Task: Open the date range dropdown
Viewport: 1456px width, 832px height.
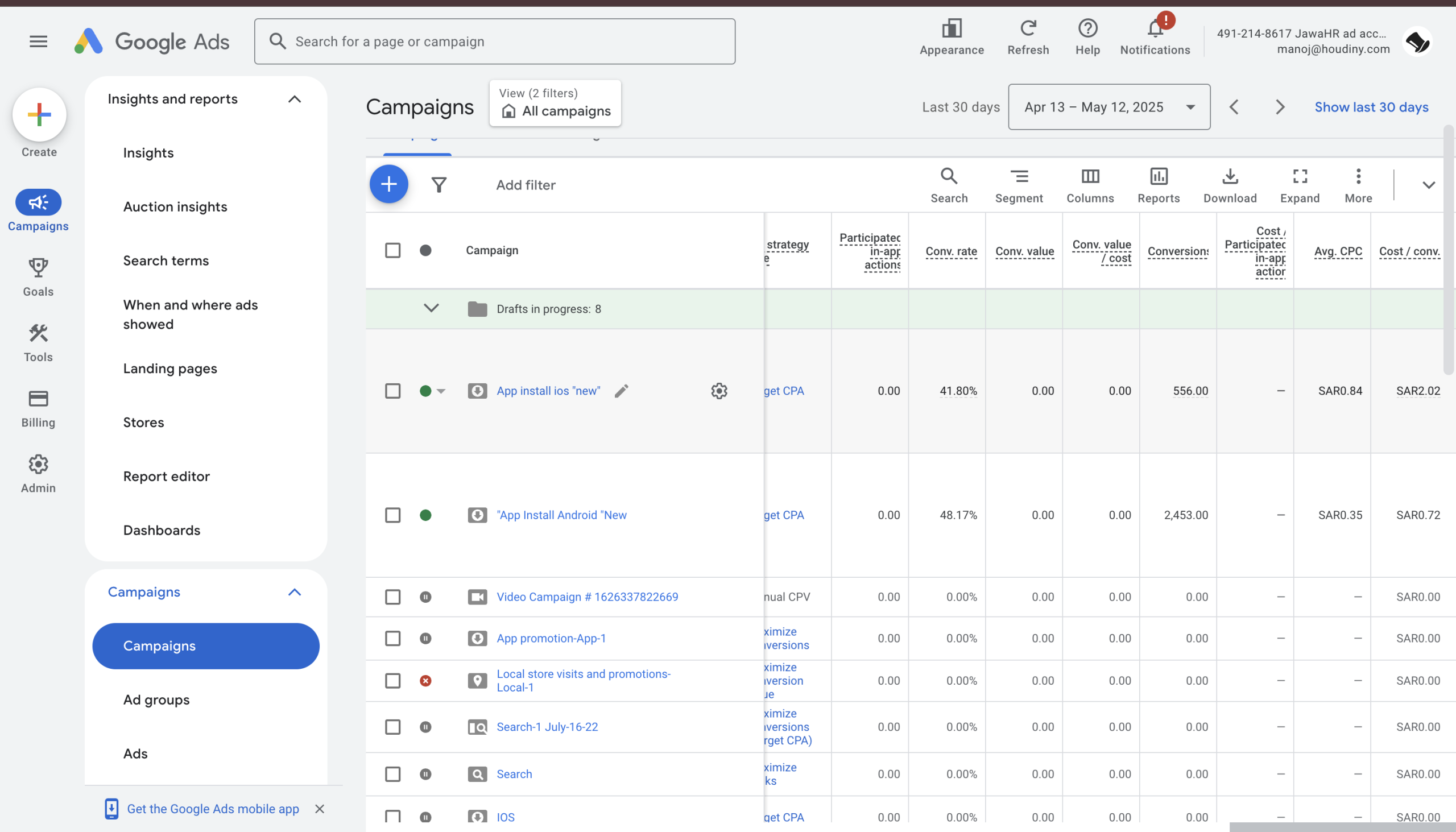Action: [1108, 107]
